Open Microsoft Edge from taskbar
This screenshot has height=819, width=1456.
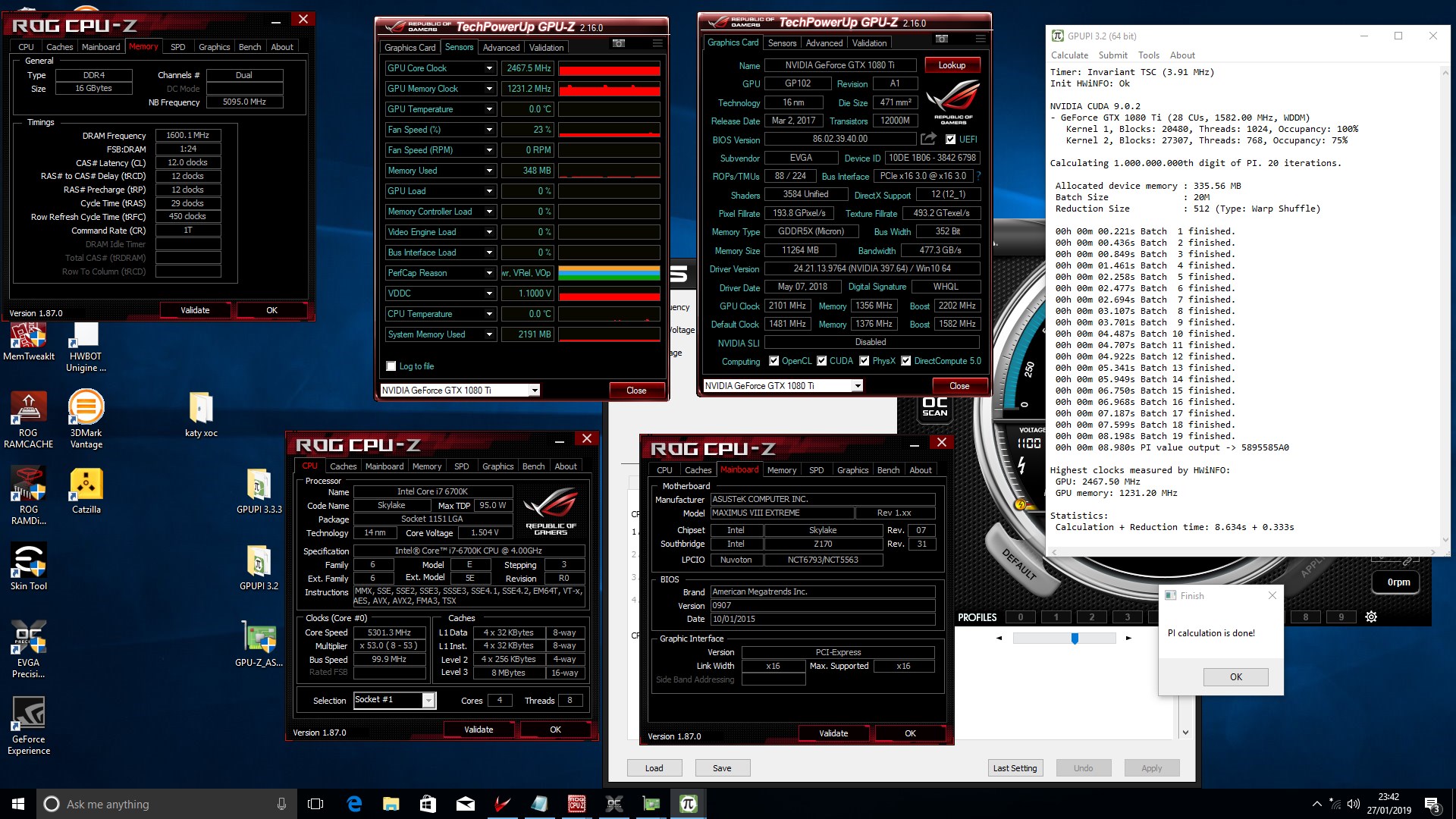pyautogui.click(x=354, y=804)
